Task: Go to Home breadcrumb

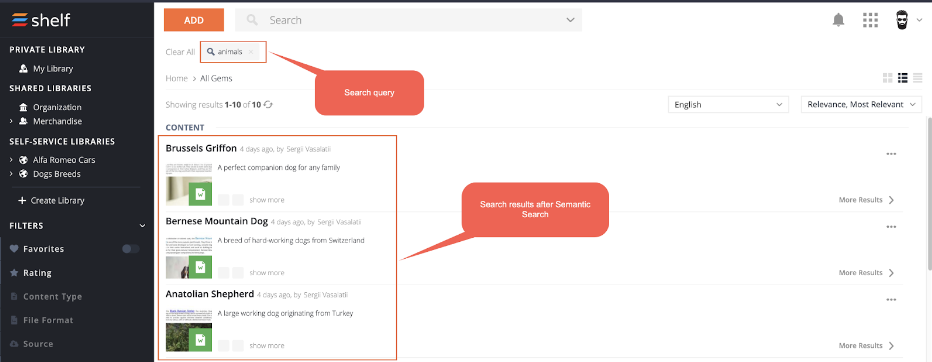Action: tap(177, 78)
